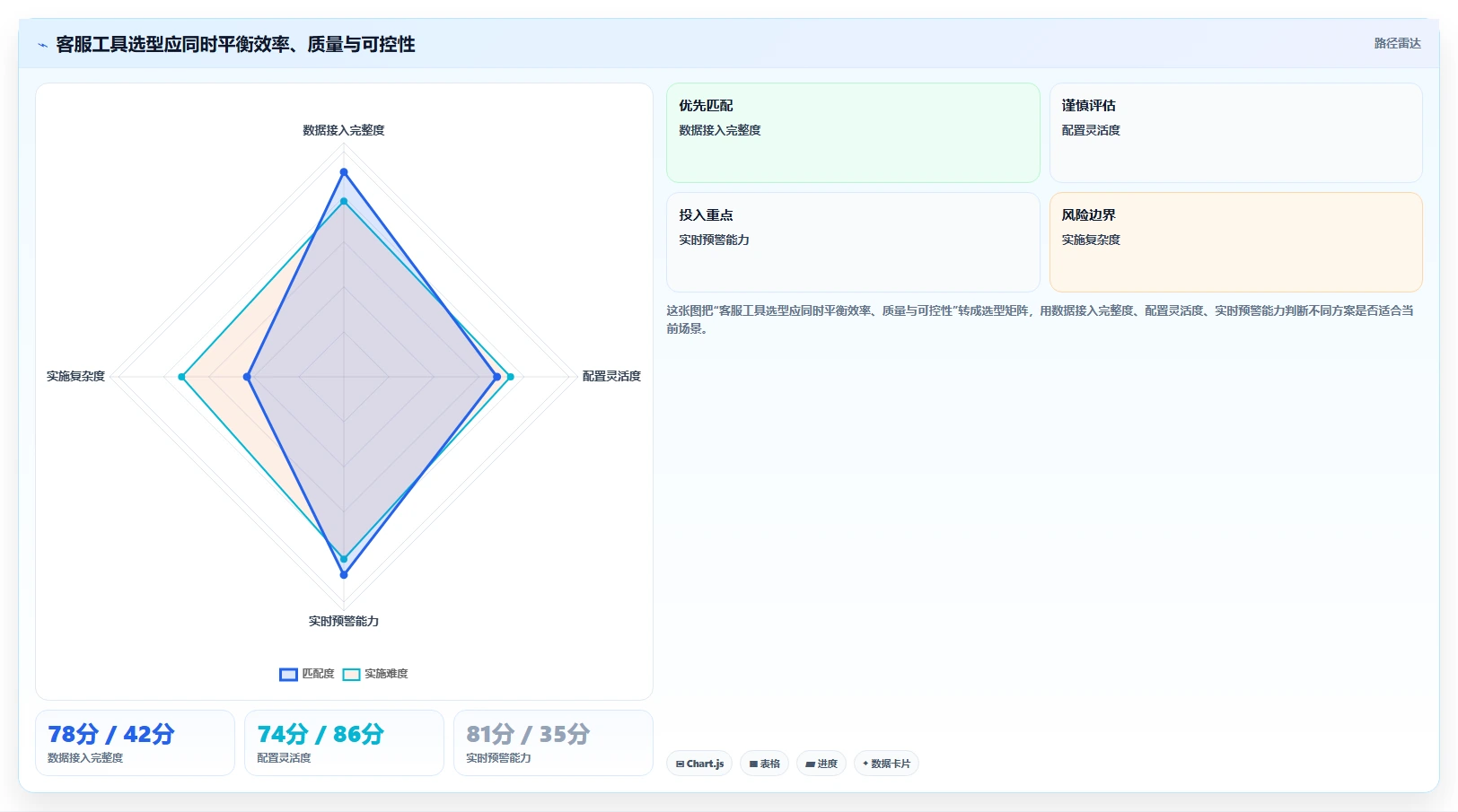Viewport: 1458px width, 812px height.
Task: Click the 数据卡片 tag chip
Action: click(886, 764)
